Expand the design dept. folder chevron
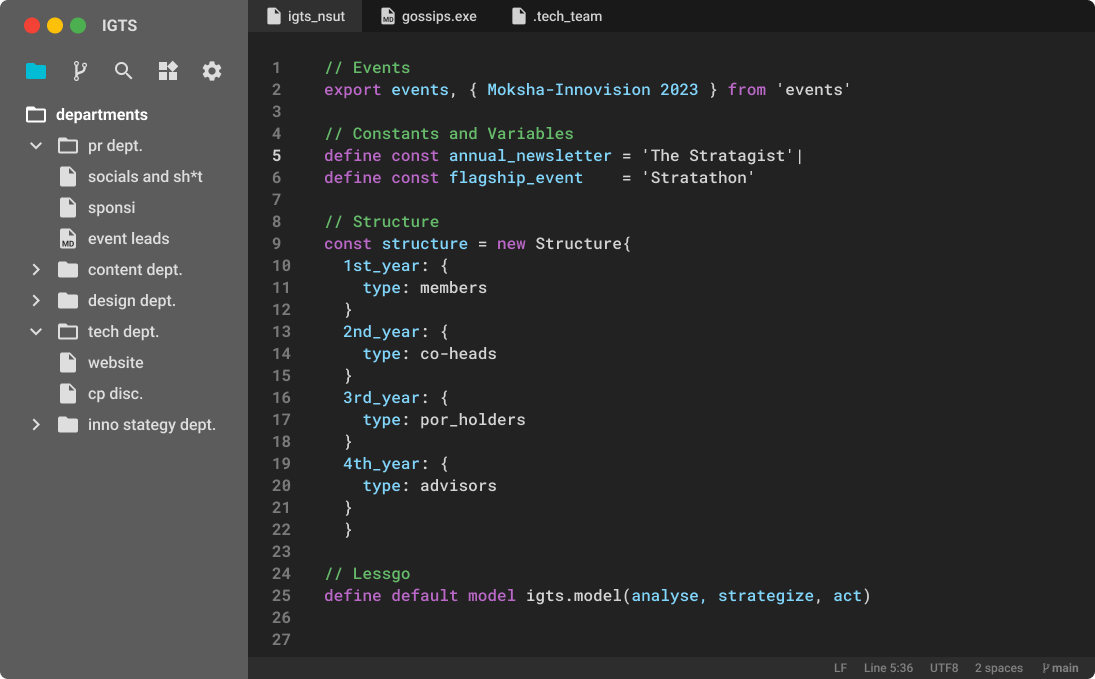 click(36, 300)
